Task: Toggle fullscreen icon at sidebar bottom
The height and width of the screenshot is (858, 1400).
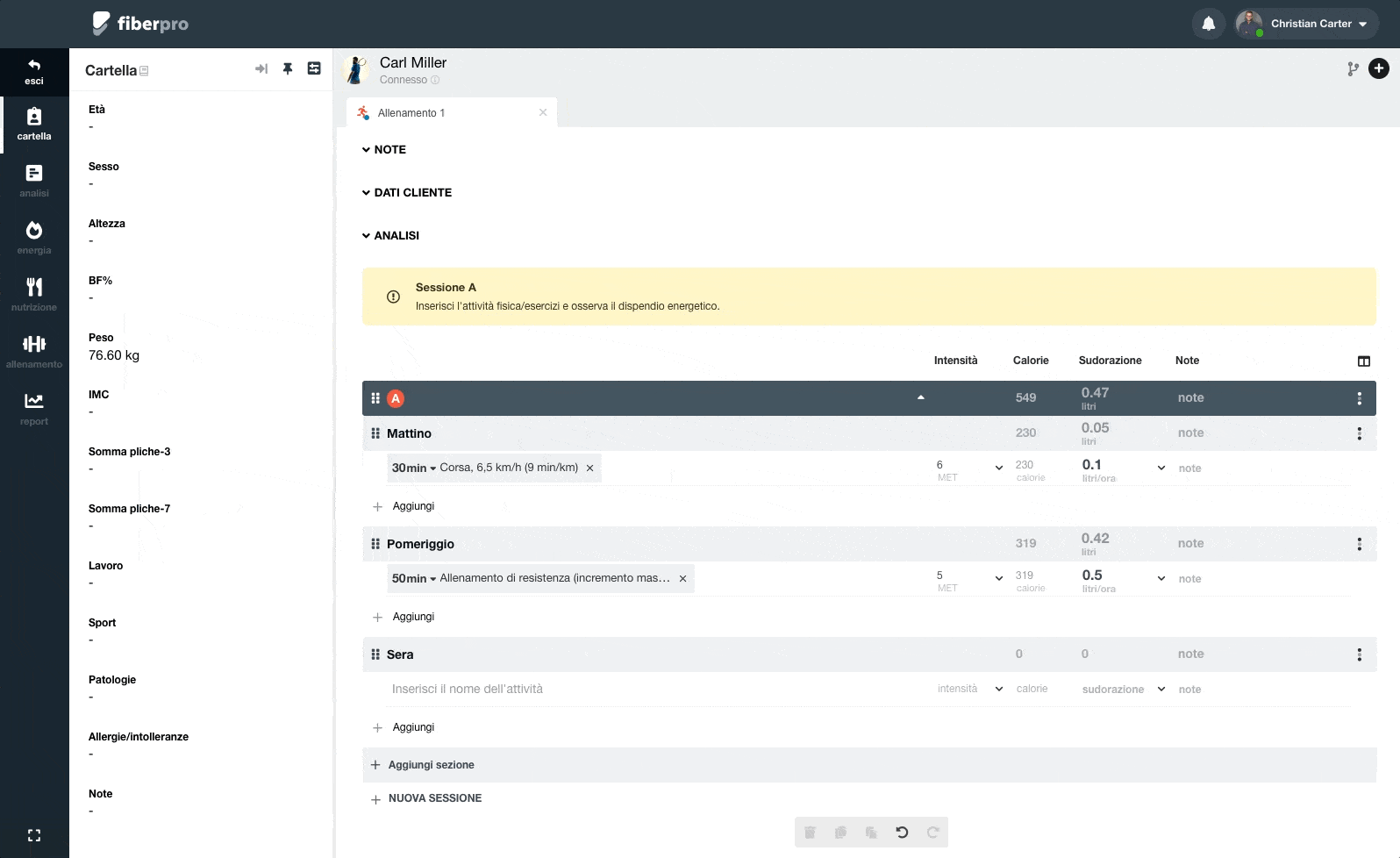Action: [34, 835]
